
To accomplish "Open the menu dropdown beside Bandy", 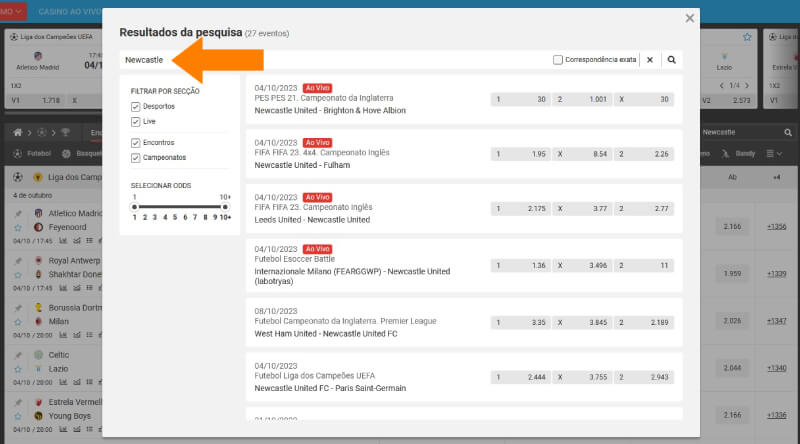I will click(774, 154).
